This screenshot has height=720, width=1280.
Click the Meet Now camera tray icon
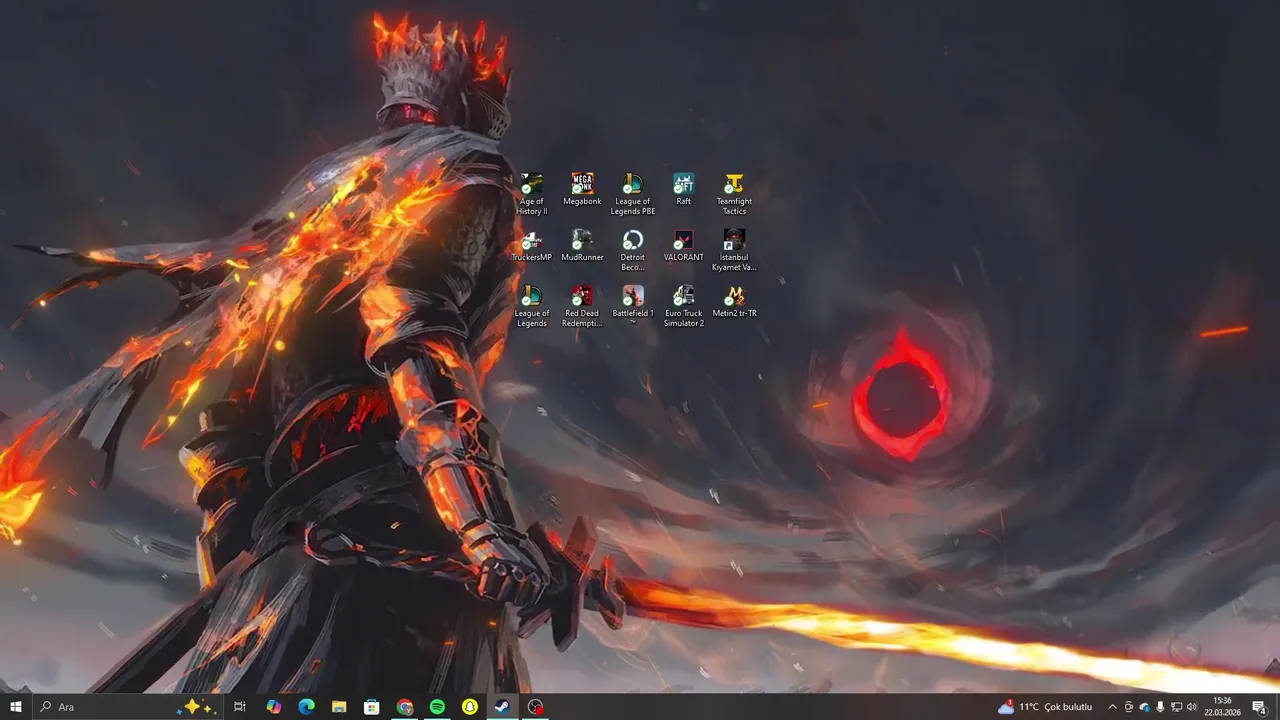[1129, 707]
